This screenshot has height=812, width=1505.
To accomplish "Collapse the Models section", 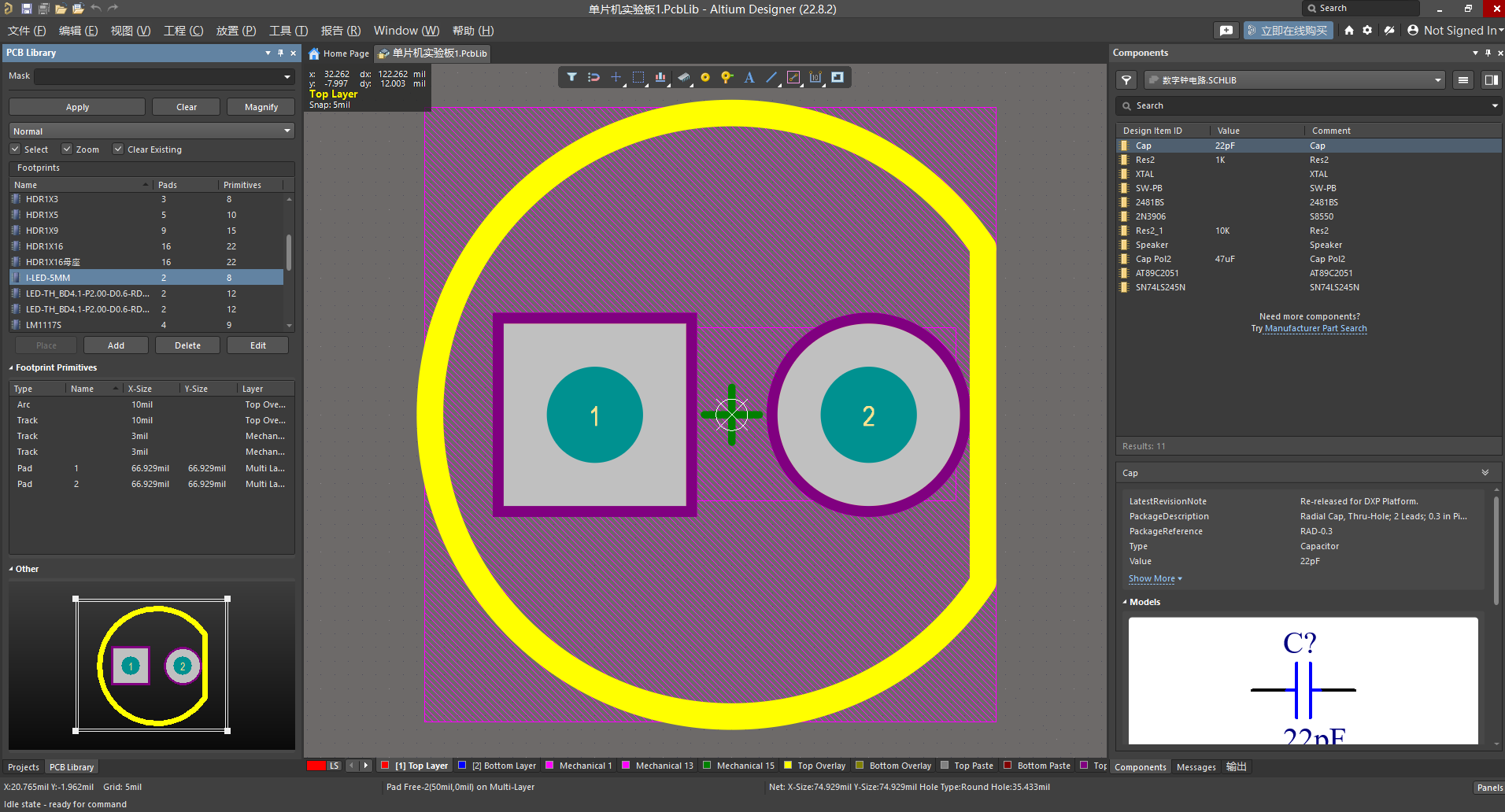I will tap(1125, 603).
